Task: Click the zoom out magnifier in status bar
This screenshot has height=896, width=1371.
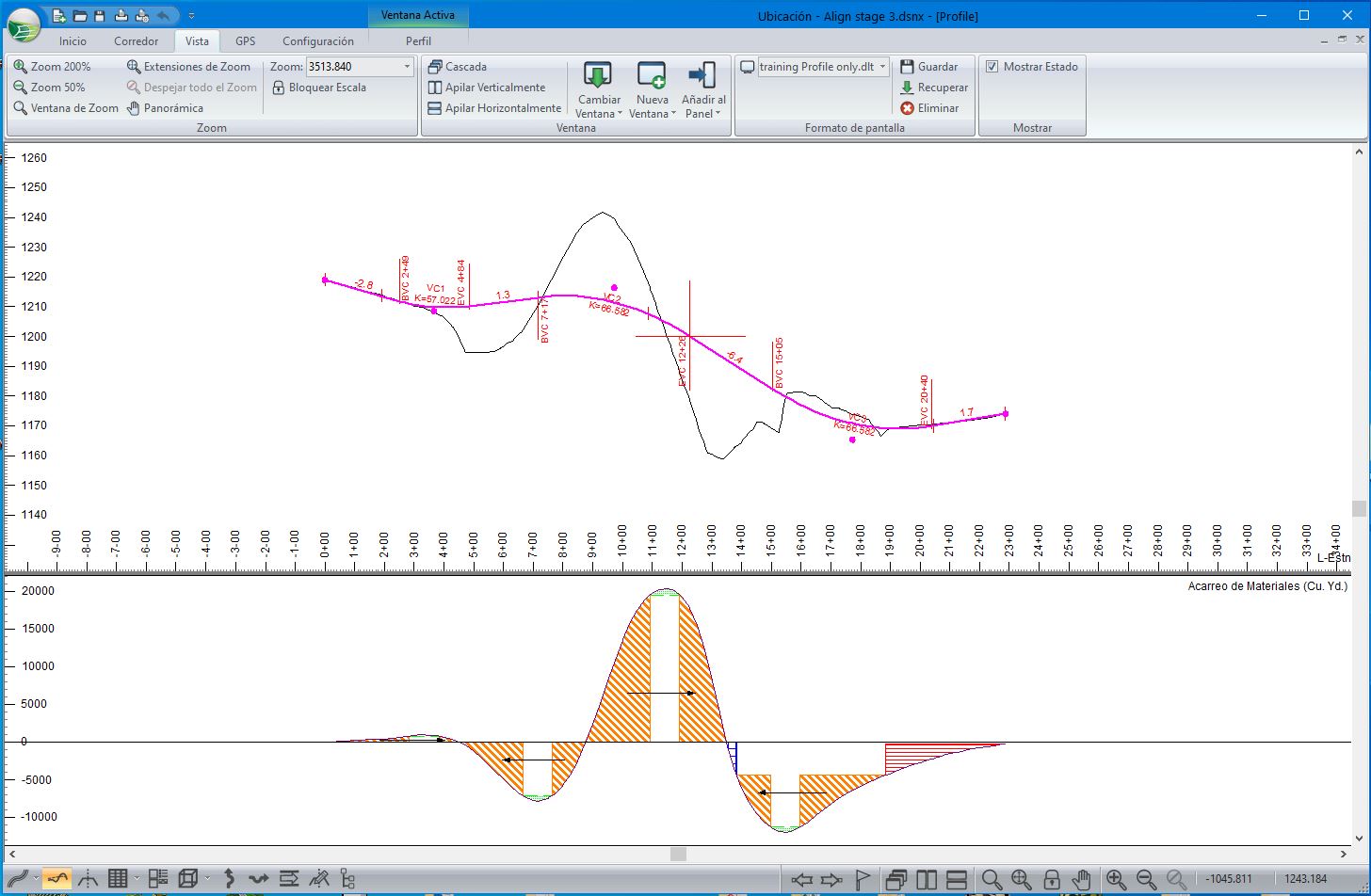Action: [1146, 880]
